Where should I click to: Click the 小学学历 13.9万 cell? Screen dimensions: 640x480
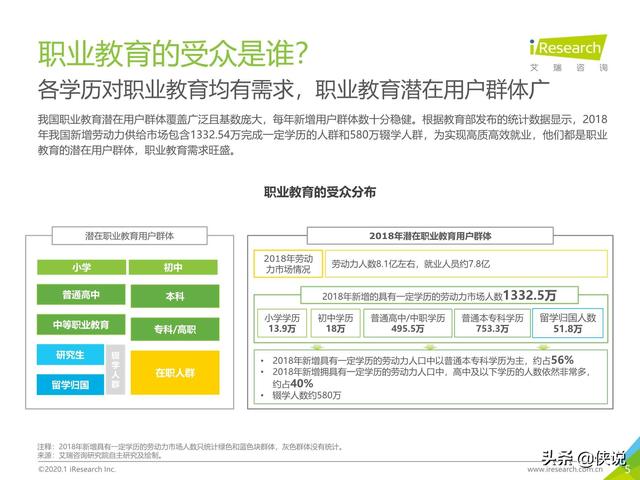[x=282, y=323]
